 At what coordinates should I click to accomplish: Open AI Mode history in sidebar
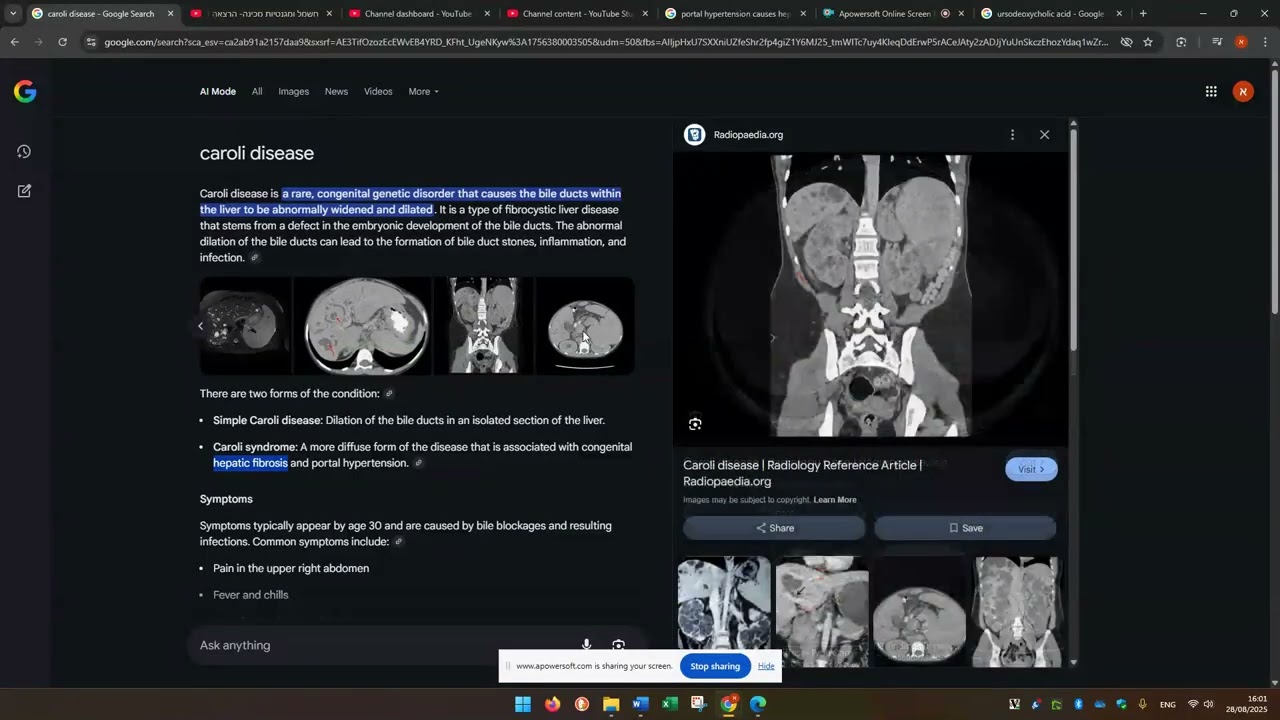pos(24,152)
